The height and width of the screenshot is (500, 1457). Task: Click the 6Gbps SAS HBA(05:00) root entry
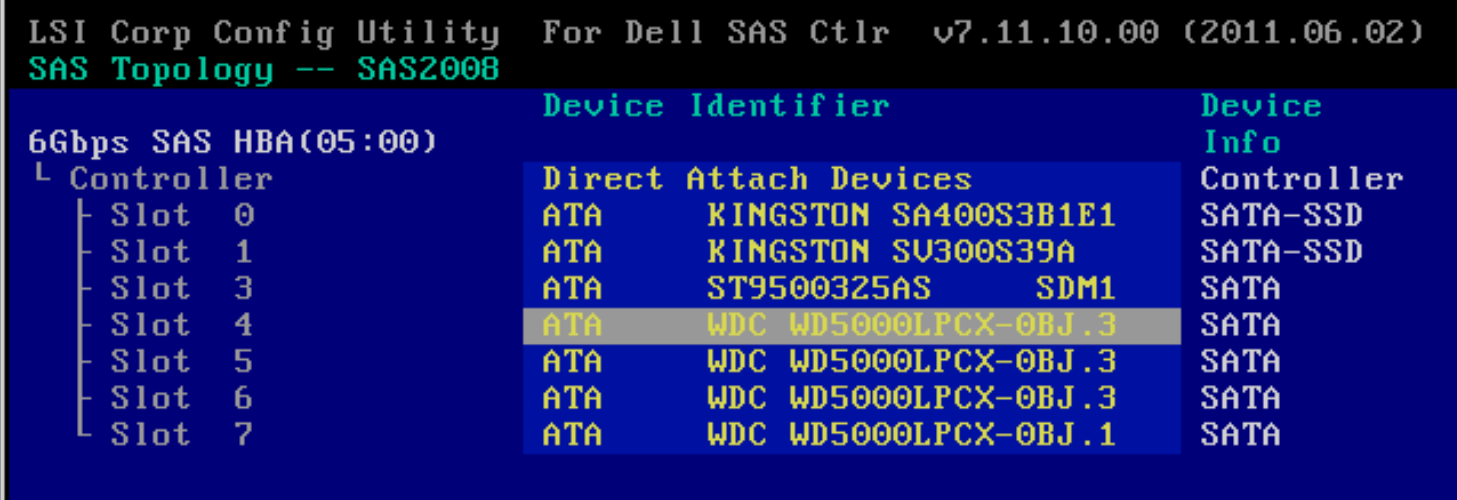point(234,143)
